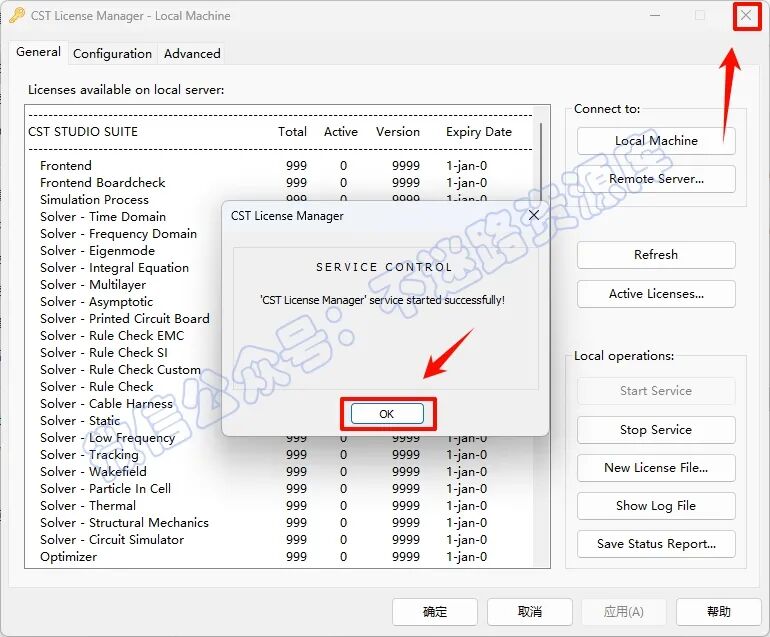Viewport: 770px width, 637px height.
Task: Select the Frontend license row
Action: [x=263, y=166]
